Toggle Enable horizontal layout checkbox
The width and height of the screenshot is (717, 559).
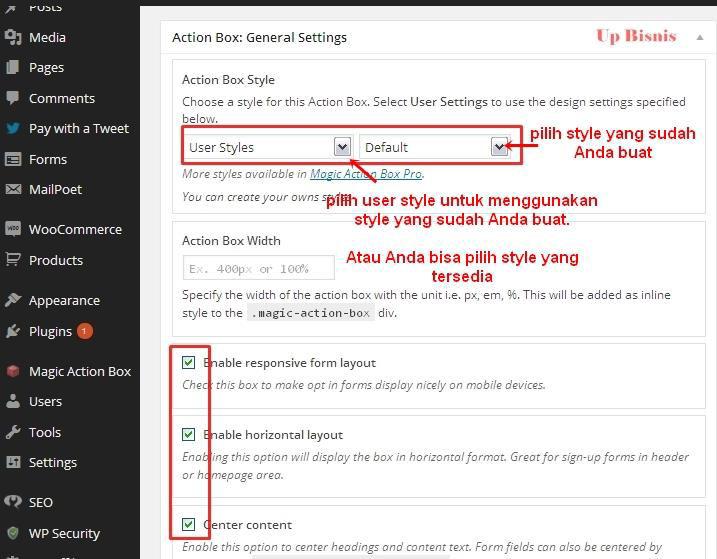[x=188, y=435]
